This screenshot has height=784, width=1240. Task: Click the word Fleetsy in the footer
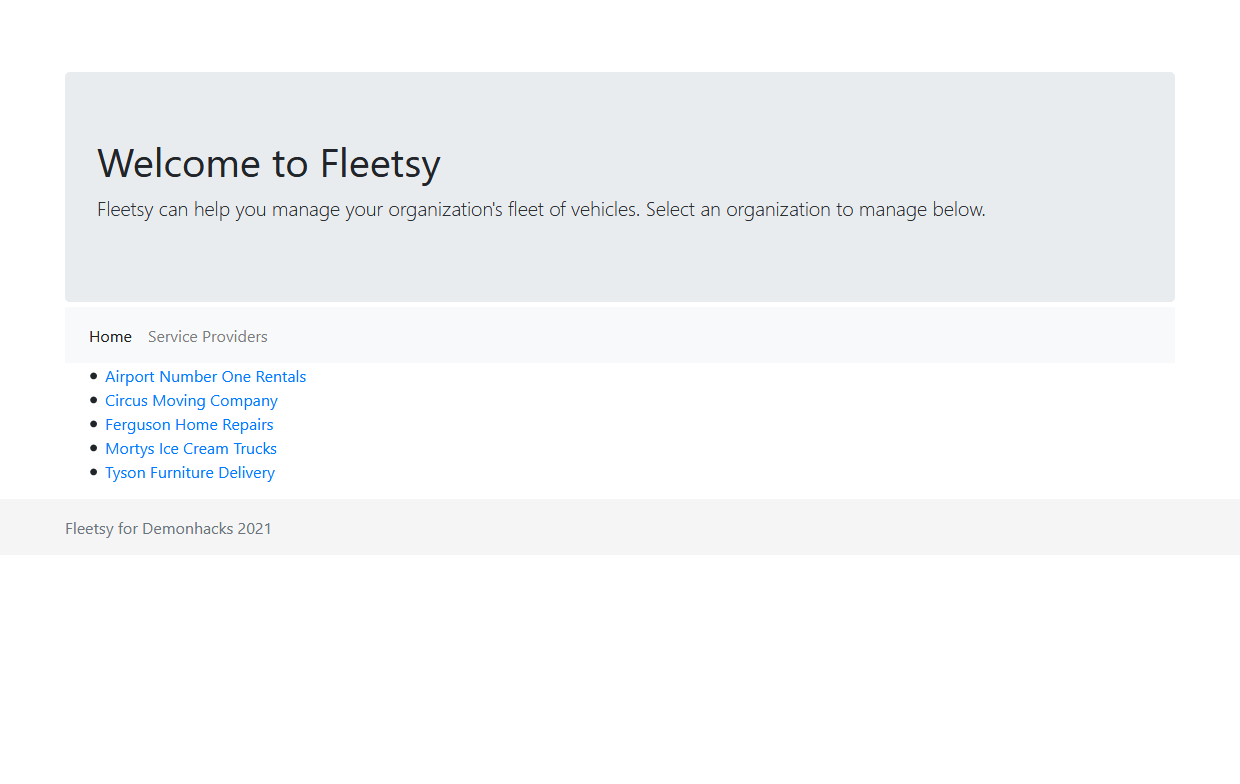tap(89, 529)
